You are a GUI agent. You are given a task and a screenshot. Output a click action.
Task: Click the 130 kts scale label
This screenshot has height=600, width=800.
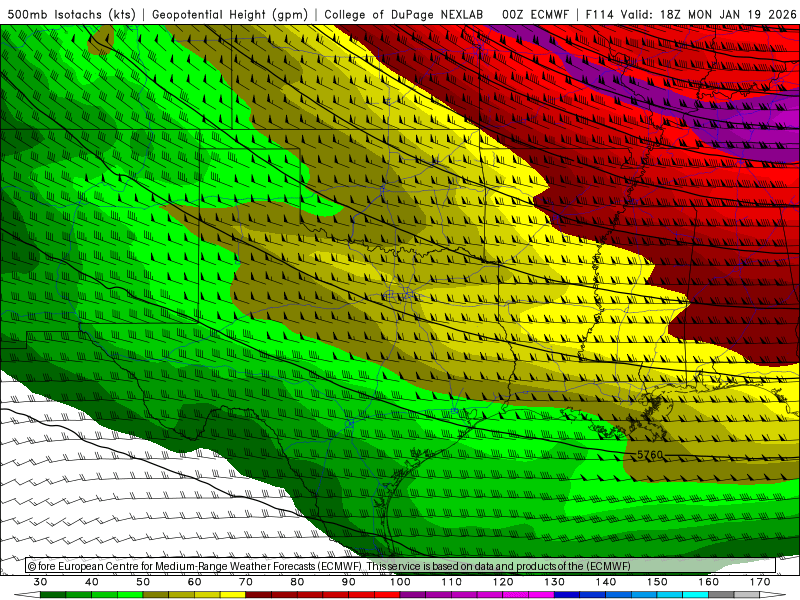click(554, 582)
